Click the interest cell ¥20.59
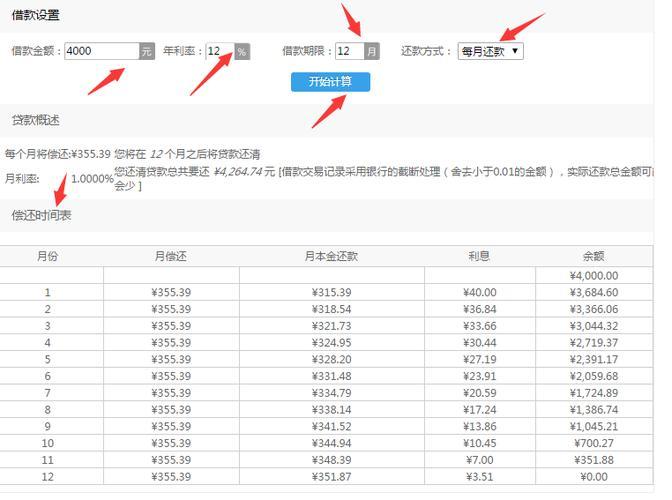This screenshot has height=500, width=672. (480, 393)
